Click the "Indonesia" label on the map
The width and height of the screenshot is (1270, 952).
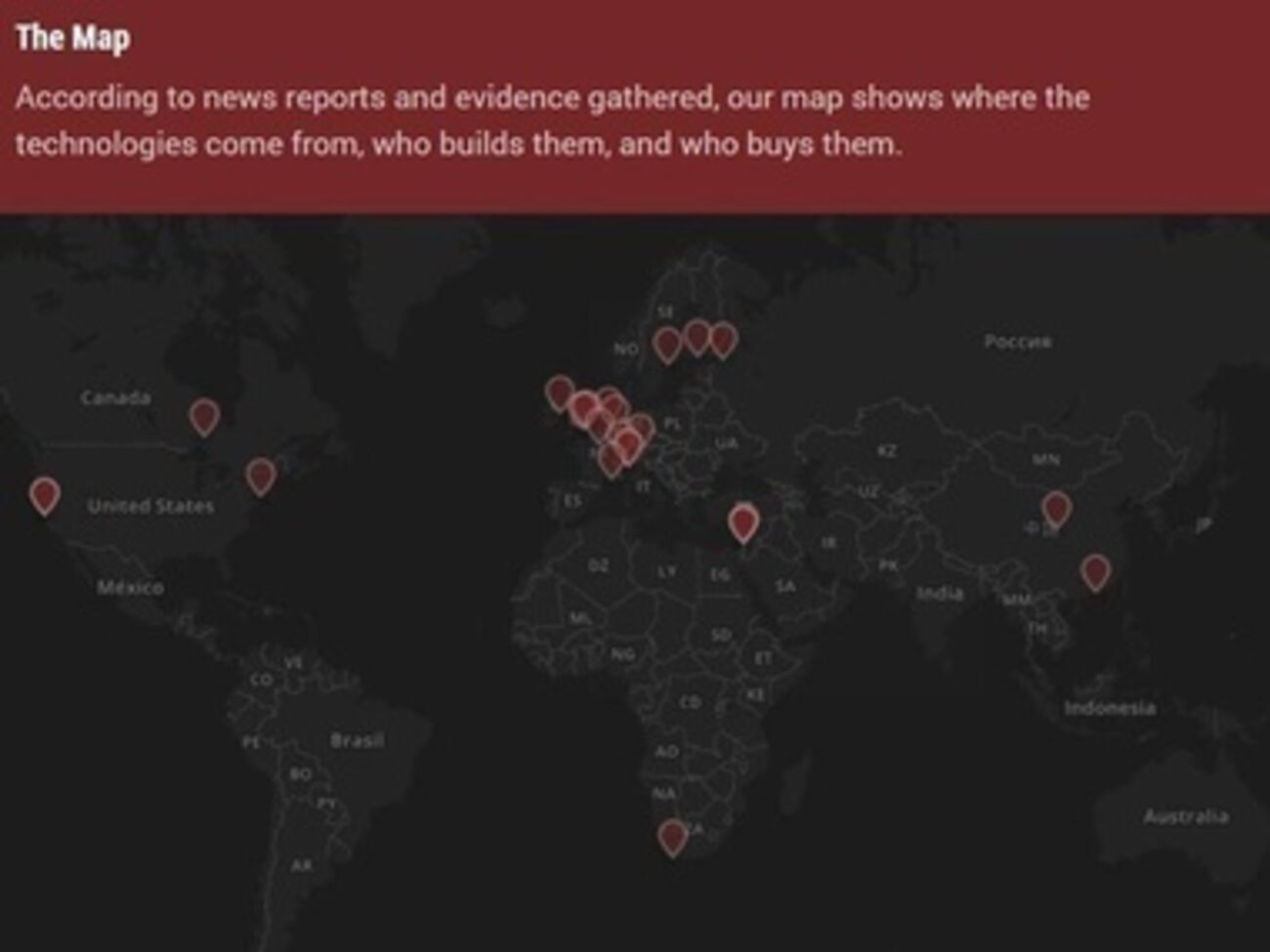[1109, 707]
